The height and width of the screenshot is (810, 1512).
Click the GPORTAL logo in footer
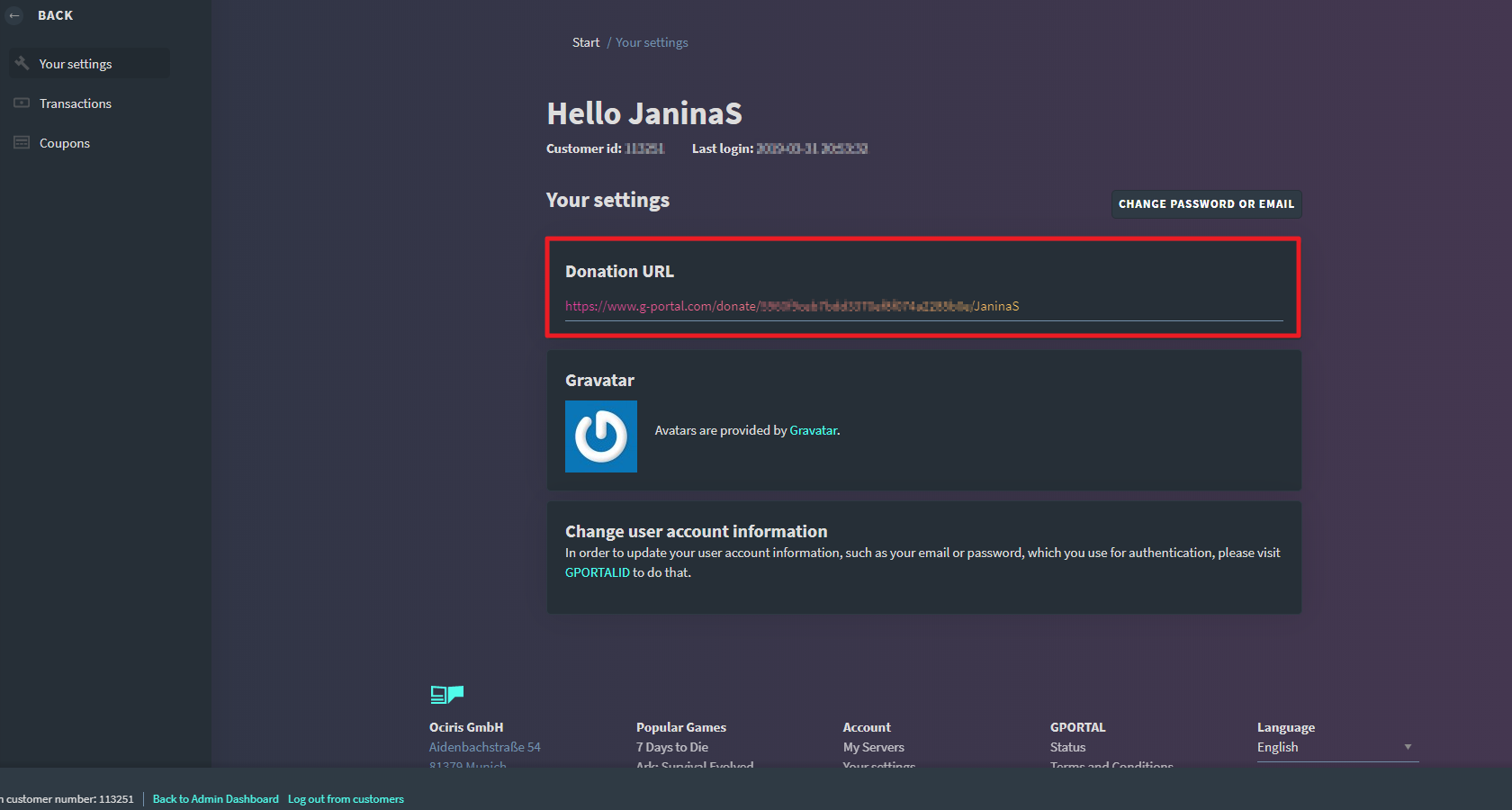(446, 694)
